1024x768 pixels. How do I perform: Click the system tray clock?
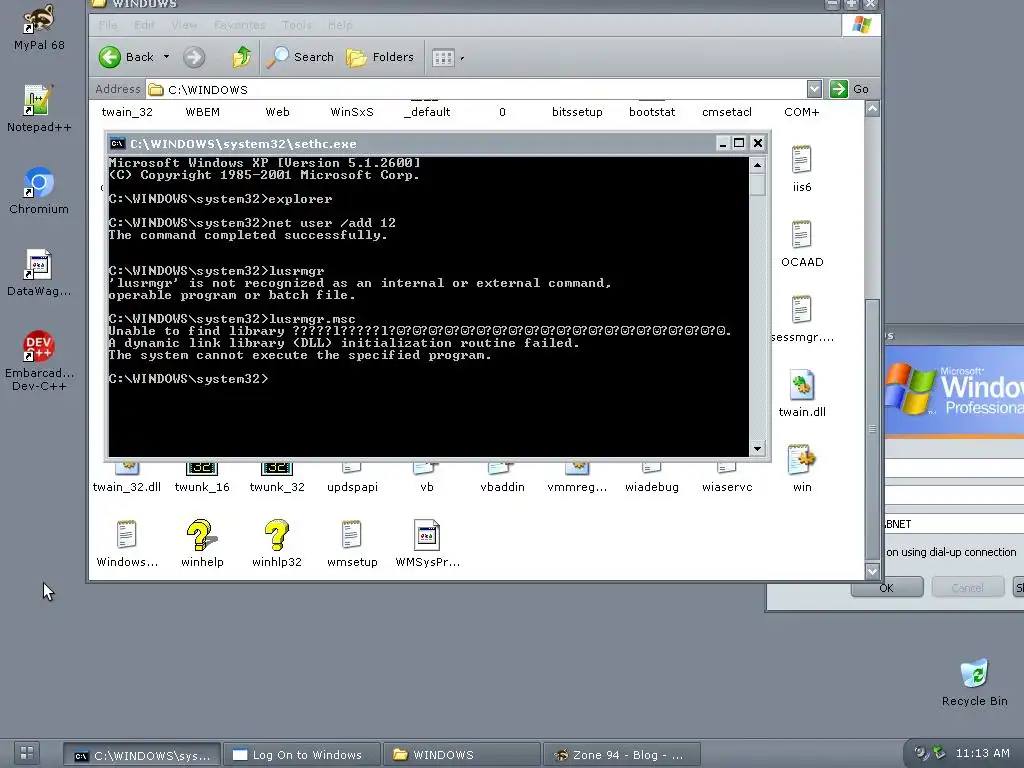982,753
